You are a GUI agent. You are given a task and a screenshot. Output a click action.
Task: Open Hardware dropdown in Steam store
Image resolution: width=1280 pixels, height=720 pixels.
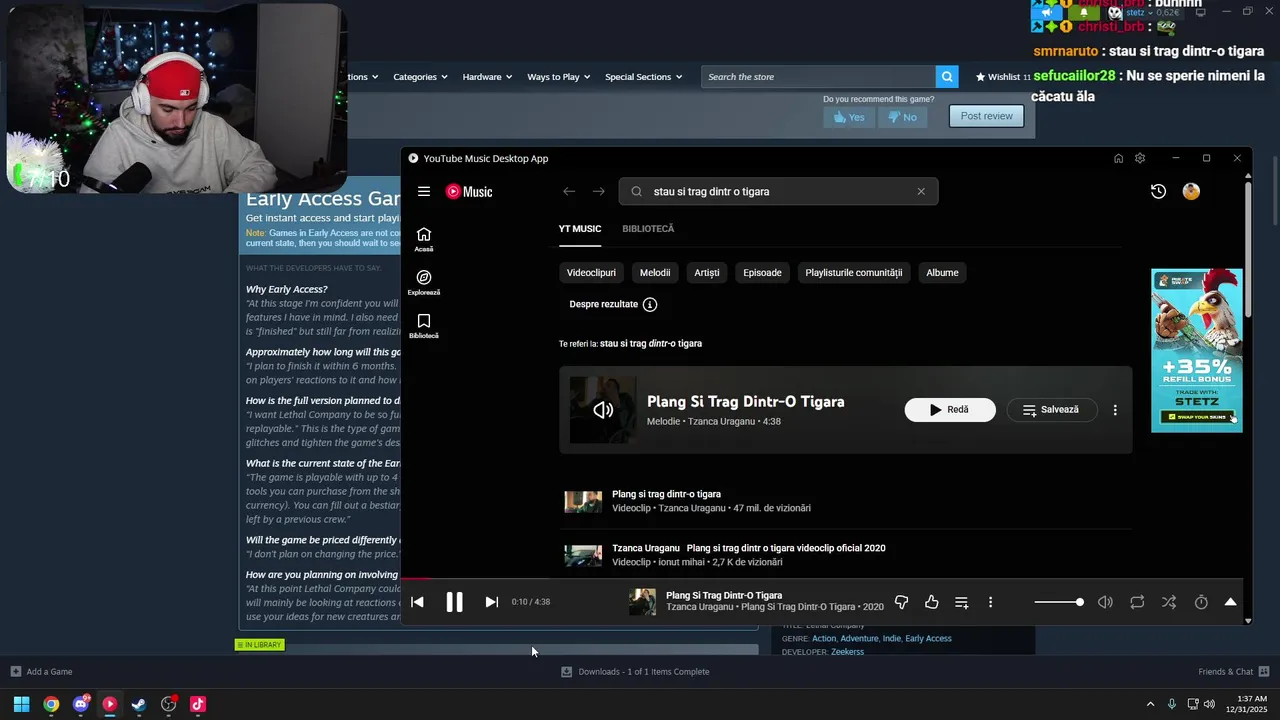pyautogui.click(x=487, y=77)
